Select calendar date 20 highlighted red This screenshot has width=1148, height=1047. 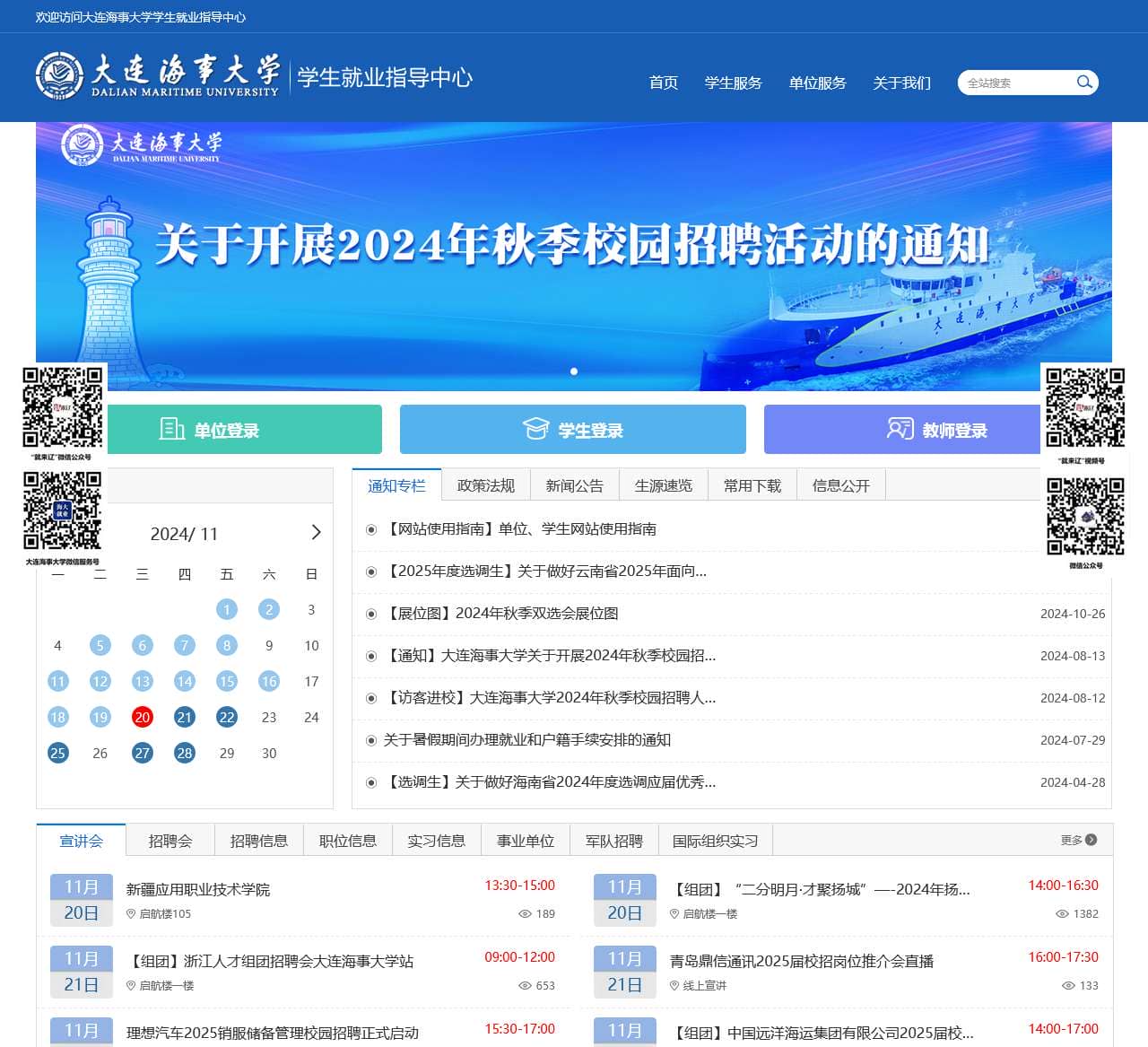click(x=142, y=717)
